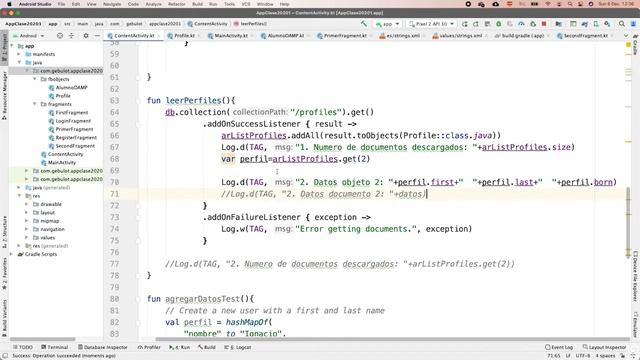640x360 pixels.
Task: Expand the drawable folder
Action: tap(27, 204)
